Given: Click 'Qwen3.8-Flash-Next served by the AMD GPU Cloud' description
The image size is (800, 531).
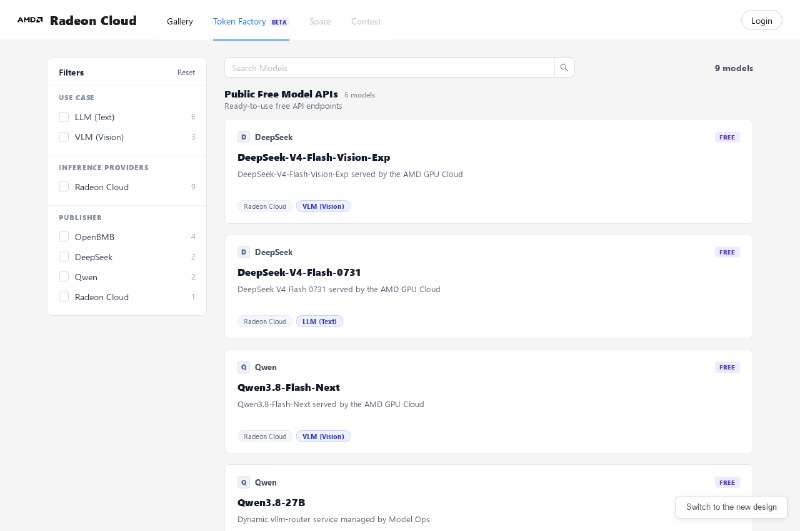Looking at the screenshot, I should [x=331, y=404].
